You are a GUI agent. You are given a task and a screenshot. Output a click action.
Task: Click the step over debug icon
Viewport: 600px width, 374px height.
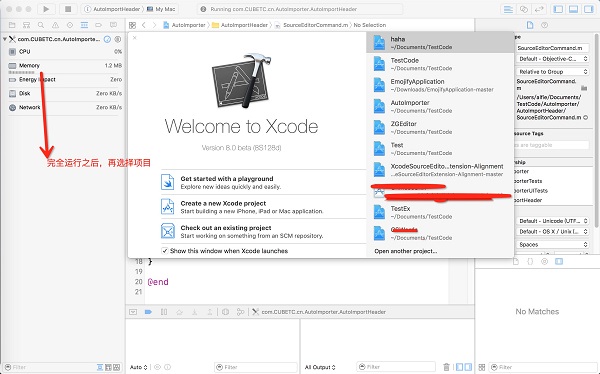179,312
